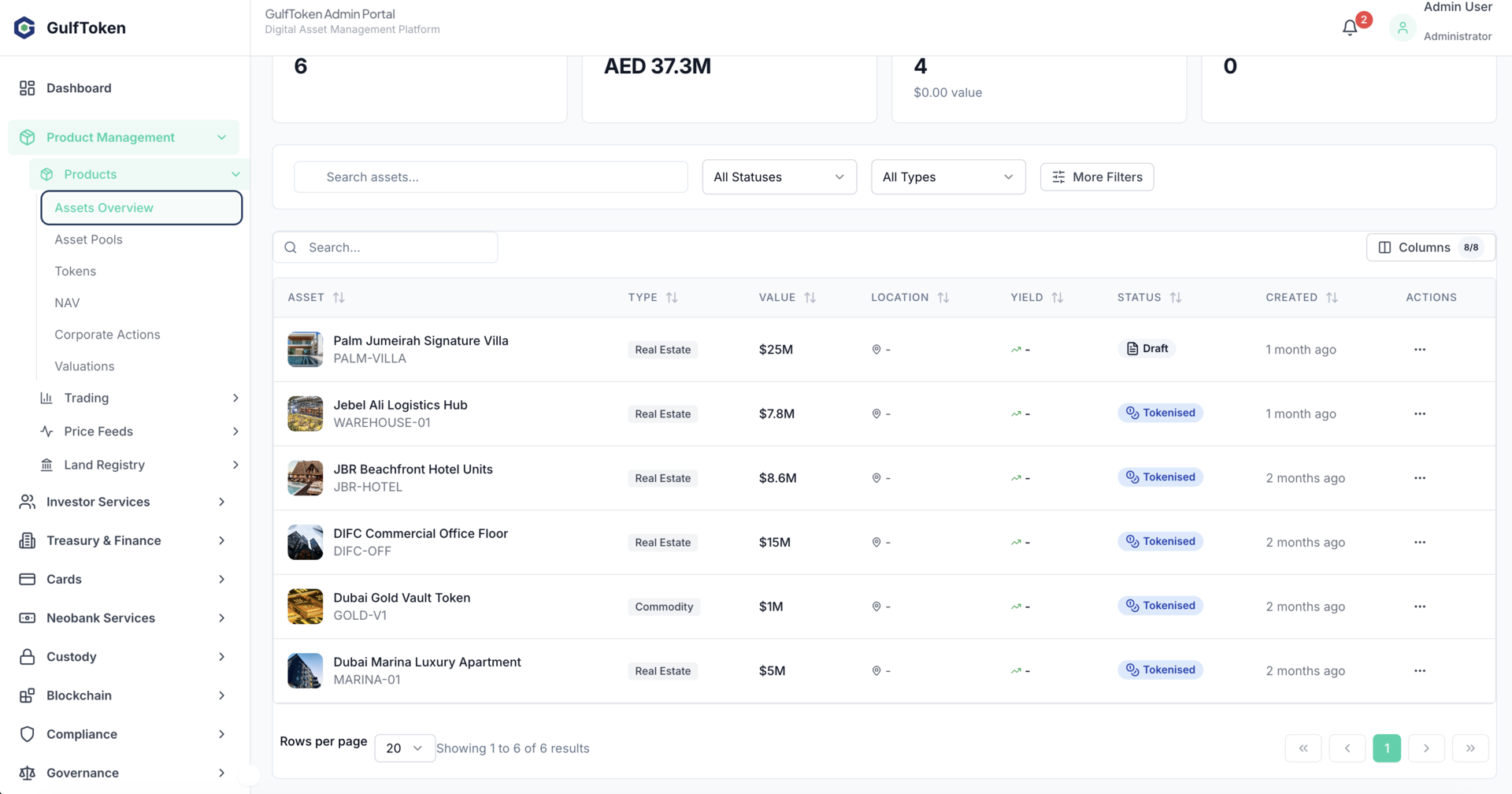Open the All Statuses dropdown
Screen dimensions: 1512x794
[778, 177]
